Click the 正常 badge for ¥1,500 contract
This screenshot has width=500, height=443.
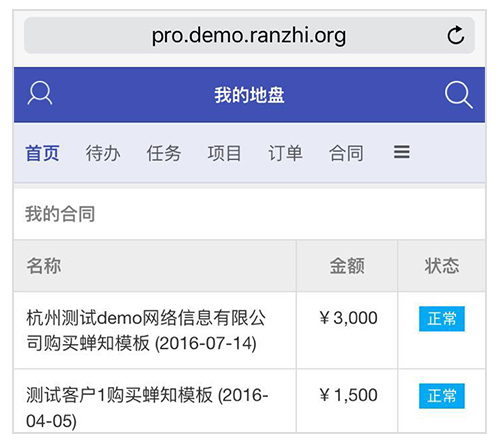click(x=442, y=396)
